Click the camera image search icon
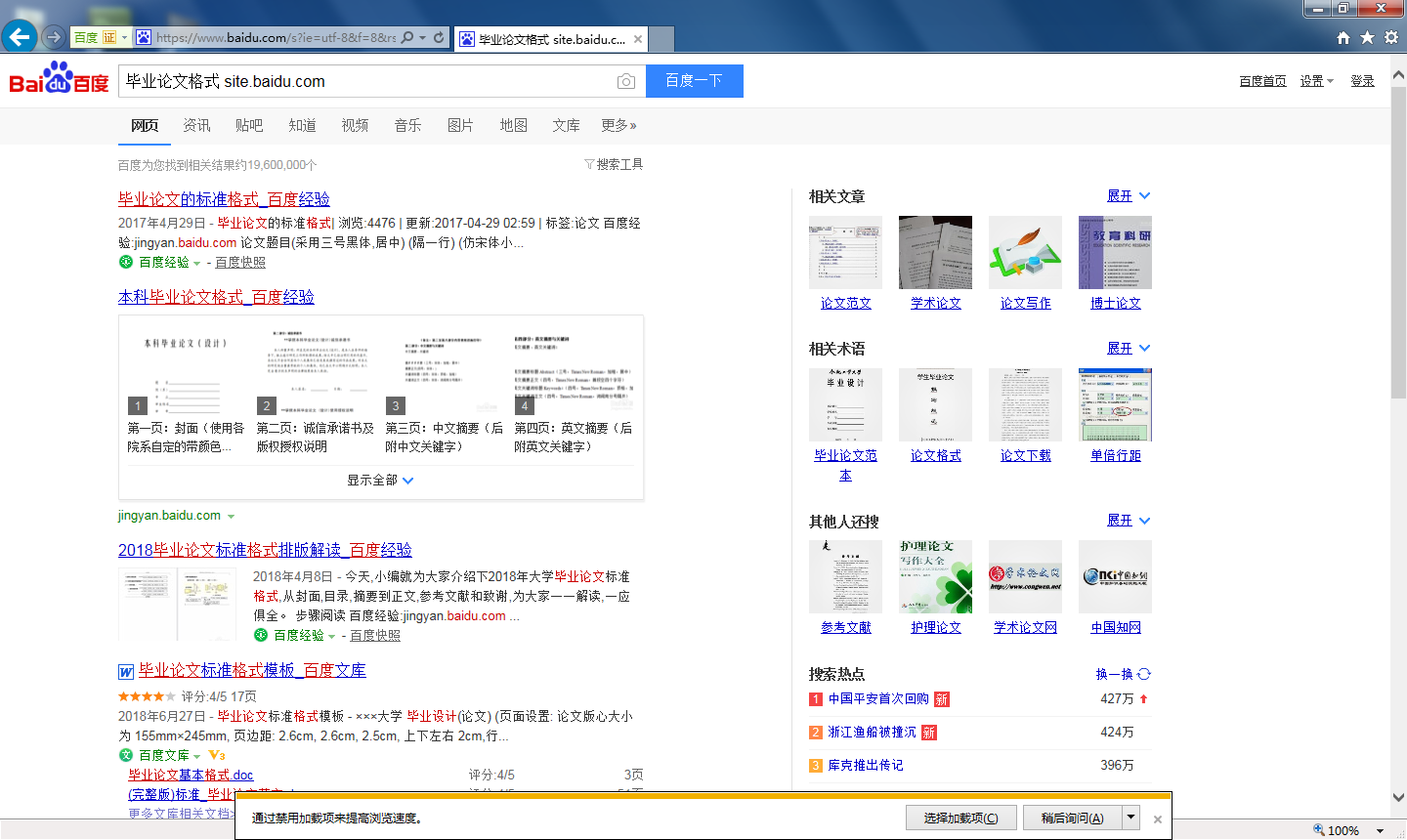 tap(626, 81)
